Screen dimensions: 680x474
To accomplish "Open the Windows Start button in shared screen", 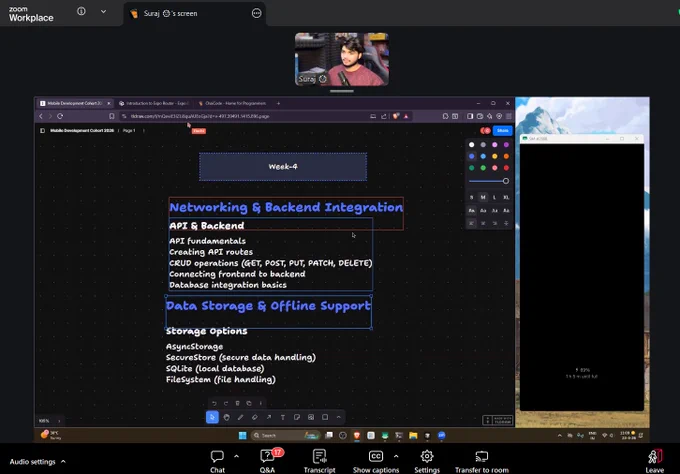I will [x=243, y=435].
